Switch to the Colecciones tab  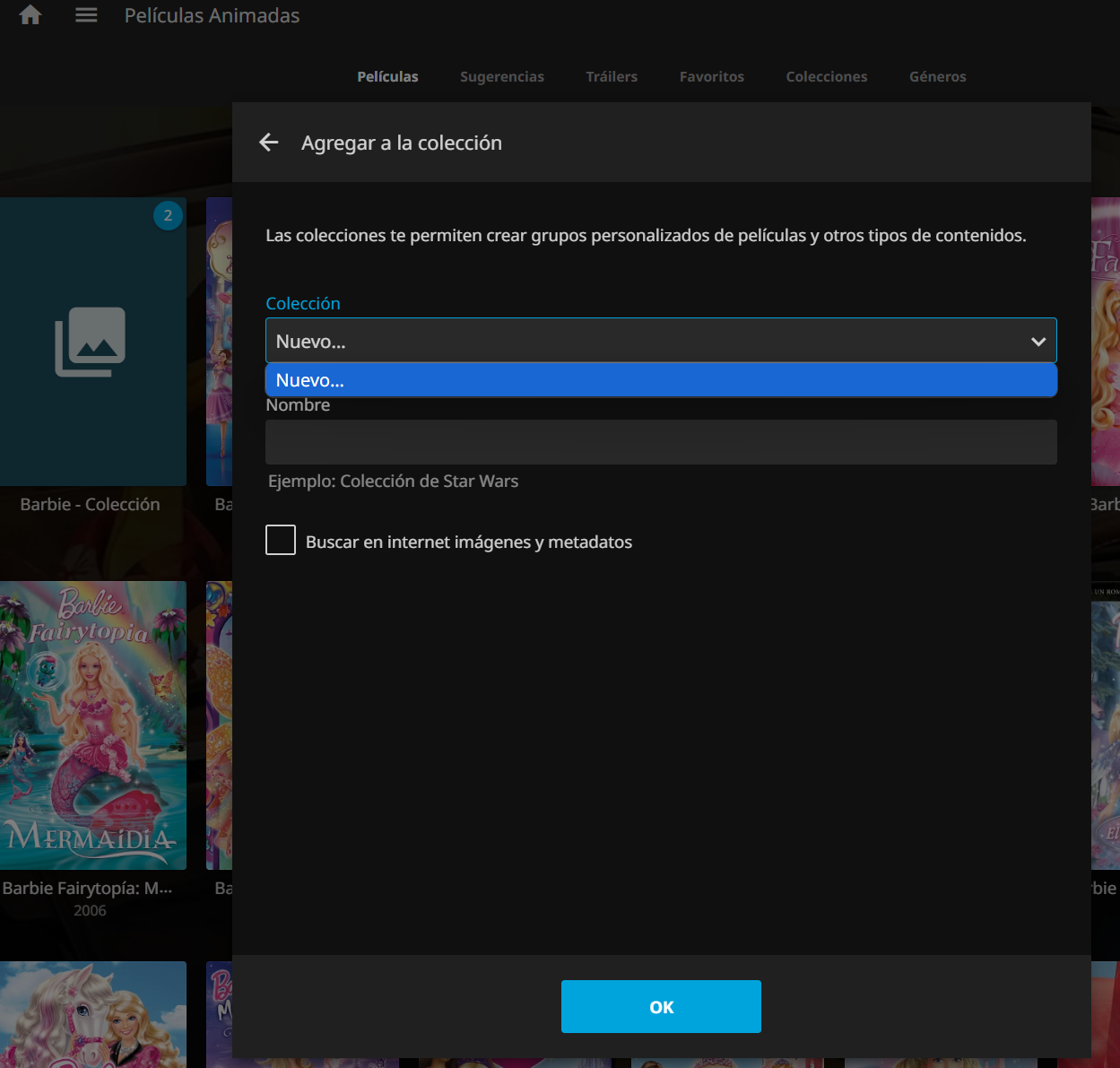coord(826,77)
